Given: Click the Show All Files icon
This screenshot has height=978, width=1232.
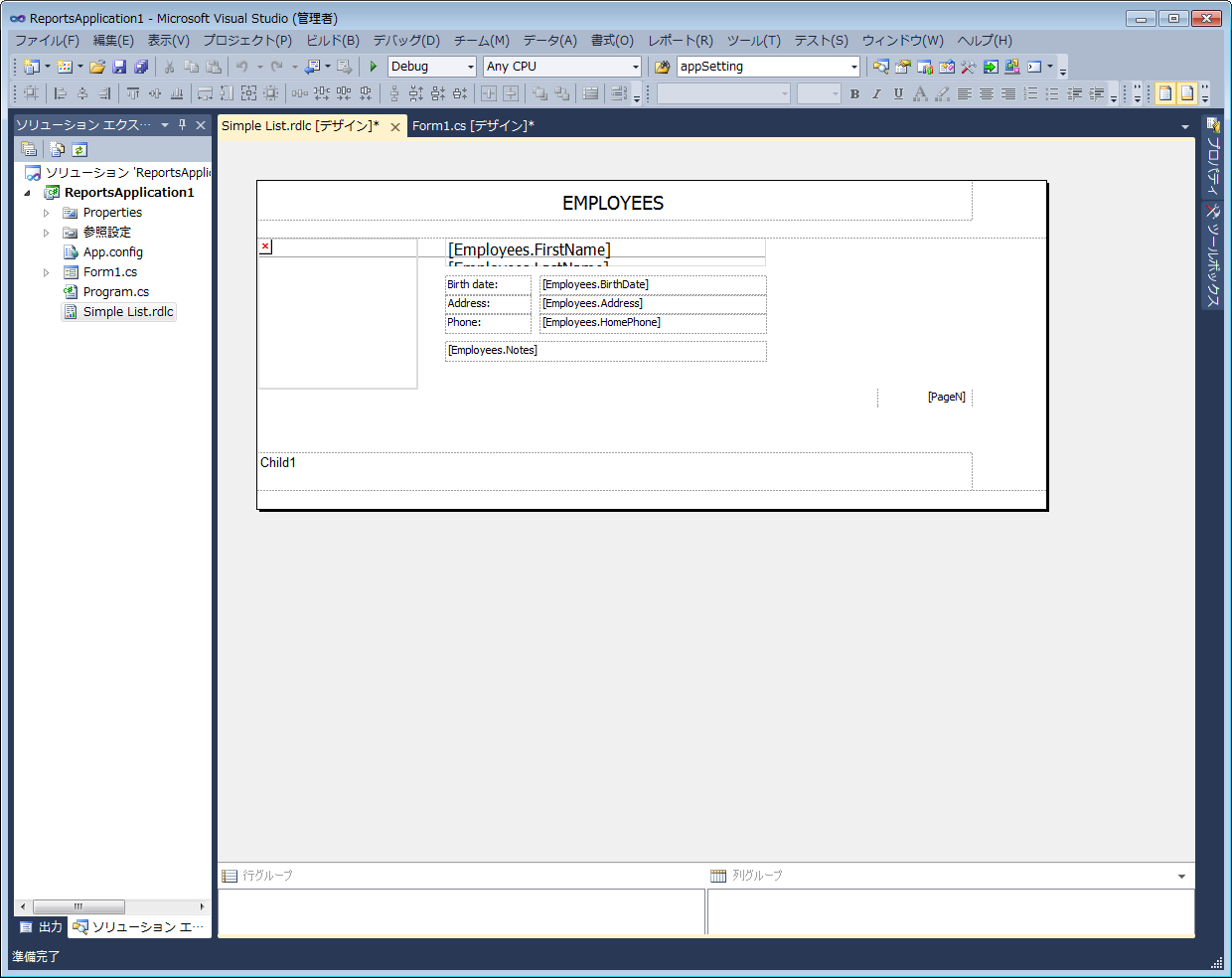Looking at the screenshot, I should [58, 149].
